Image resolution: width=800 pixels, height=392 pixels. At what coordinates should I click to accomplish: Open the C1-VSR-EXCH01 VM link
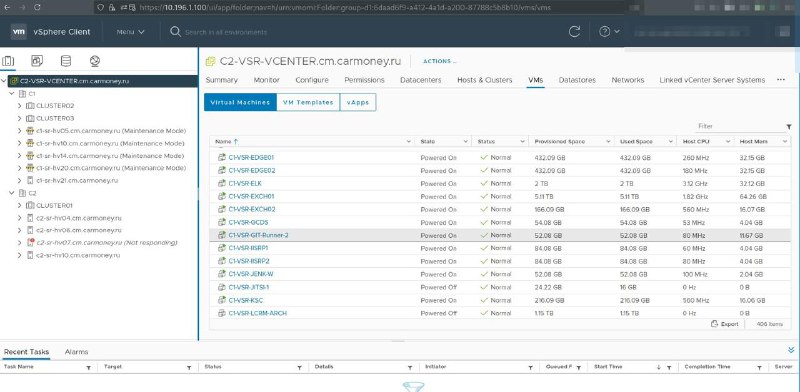point(252,197)
